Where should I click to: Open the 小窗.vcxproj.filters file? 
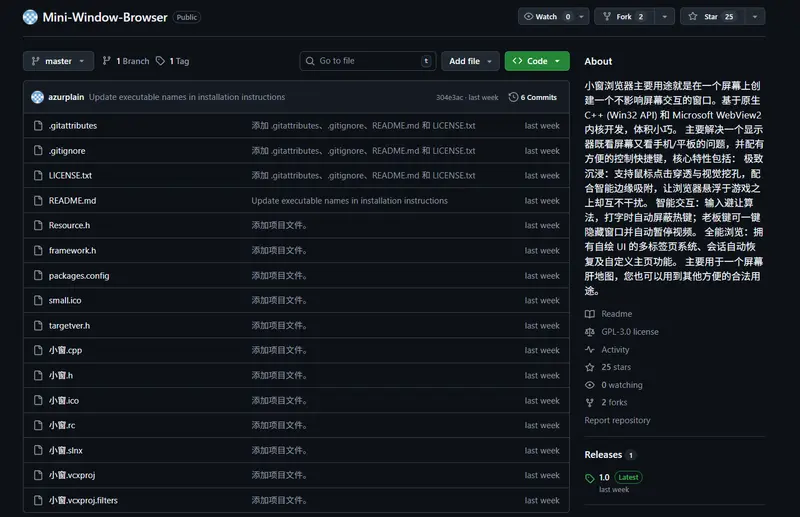pos(83,500)
